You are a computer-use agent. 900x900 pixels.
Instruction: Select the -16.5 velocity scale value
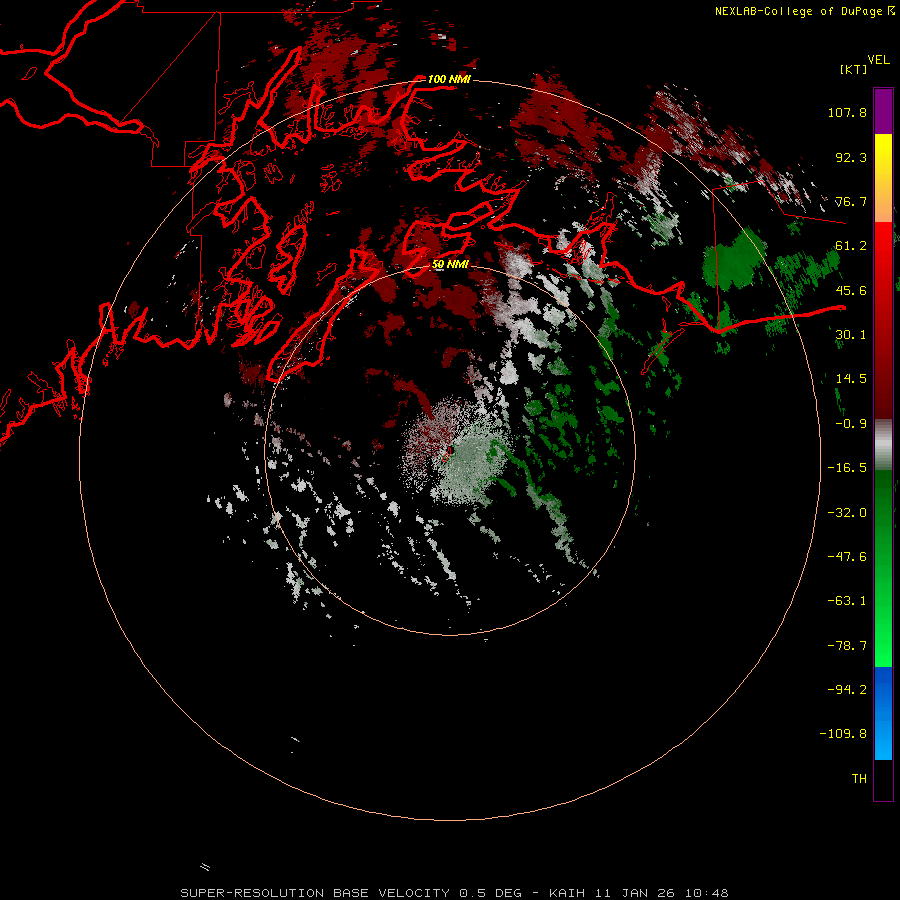tap(847, 468)
